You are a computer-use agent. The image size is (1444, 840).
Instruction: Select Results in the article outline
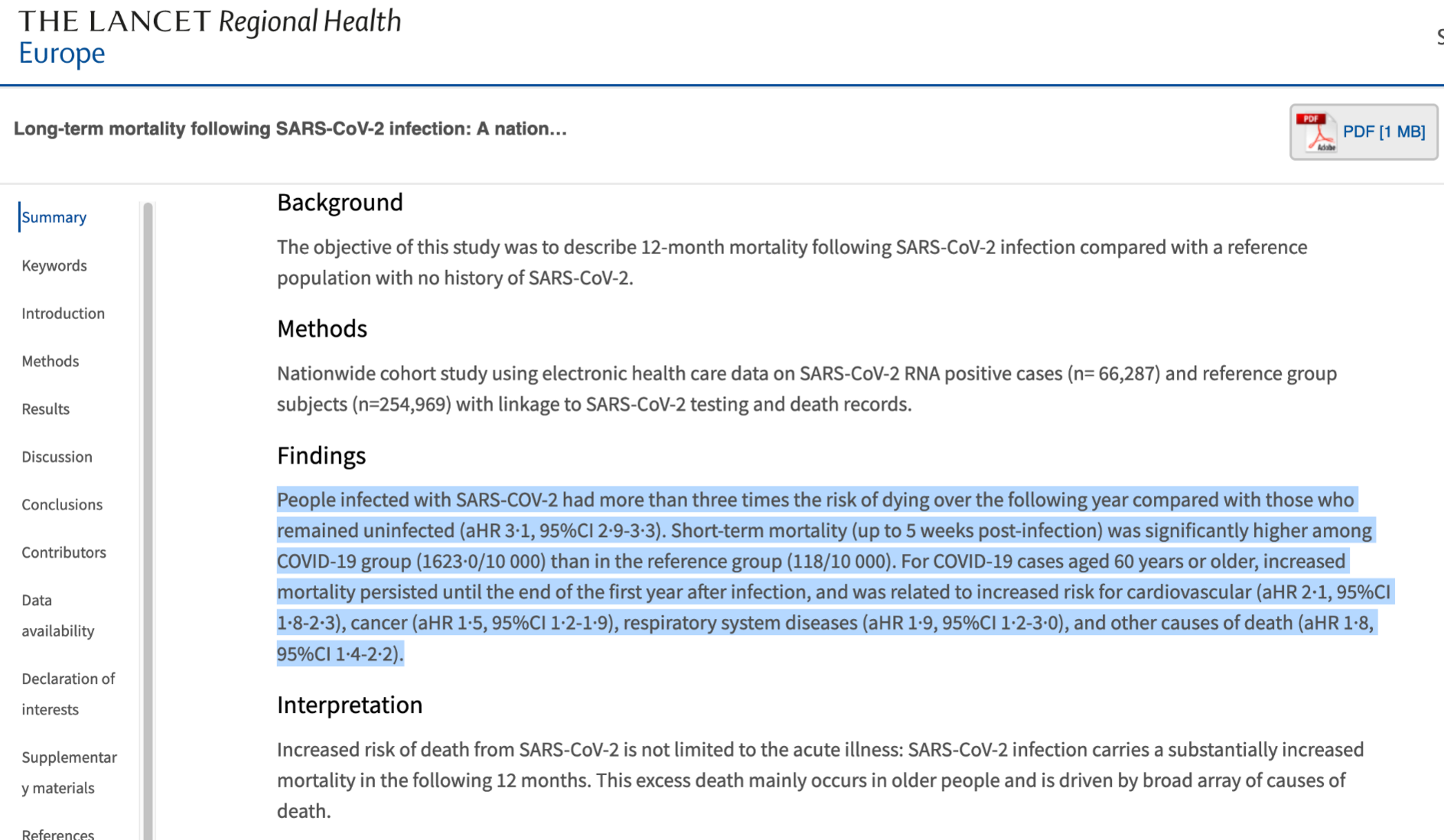[46, 409]
